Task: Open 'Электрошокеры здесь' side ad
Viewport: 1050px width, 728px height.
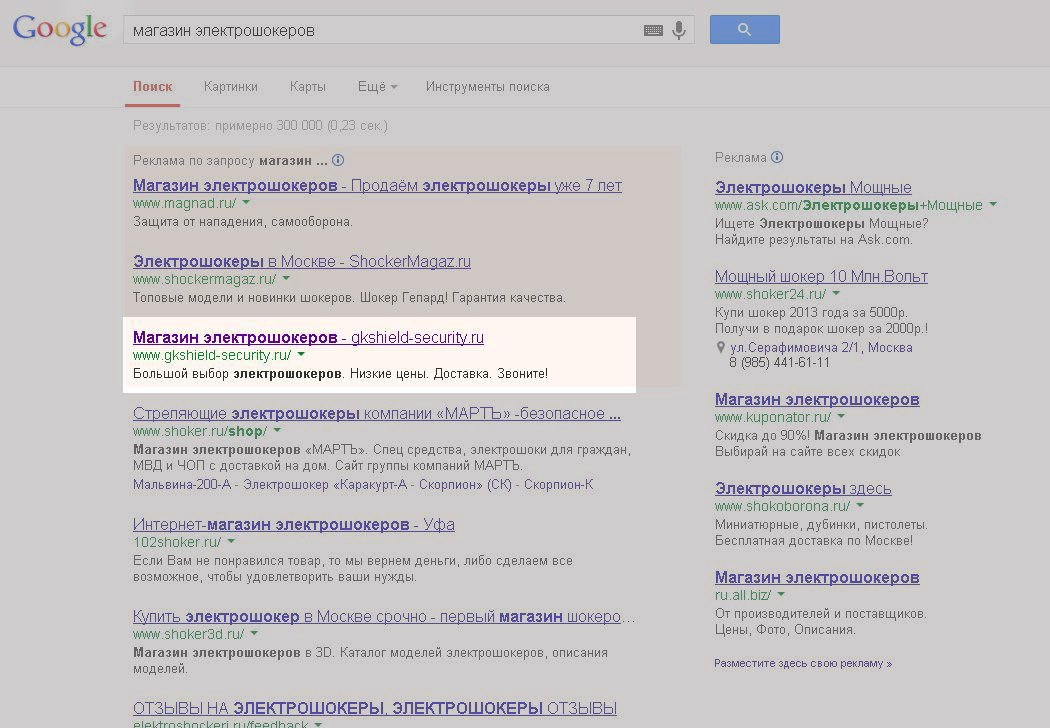Action: click(x=803, y=489)
